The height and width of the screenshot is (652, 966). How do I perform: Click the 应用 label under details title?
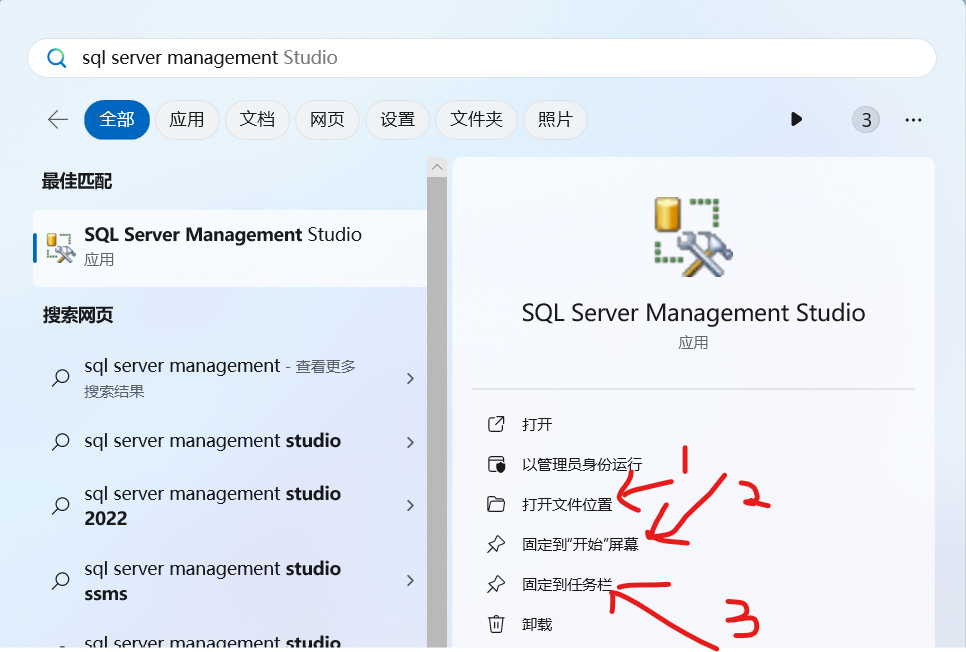693,343
